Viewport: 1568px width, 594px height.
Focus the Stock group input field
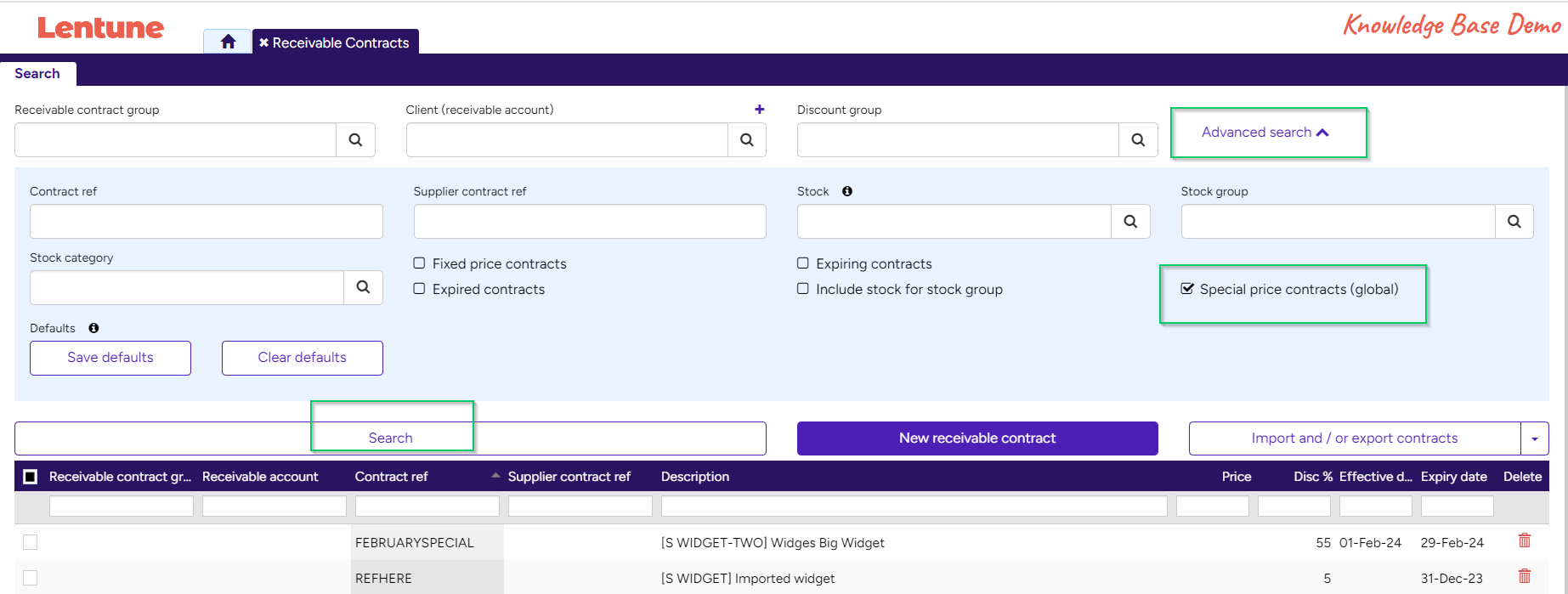pyautogui.click(x=1339, y=222)
